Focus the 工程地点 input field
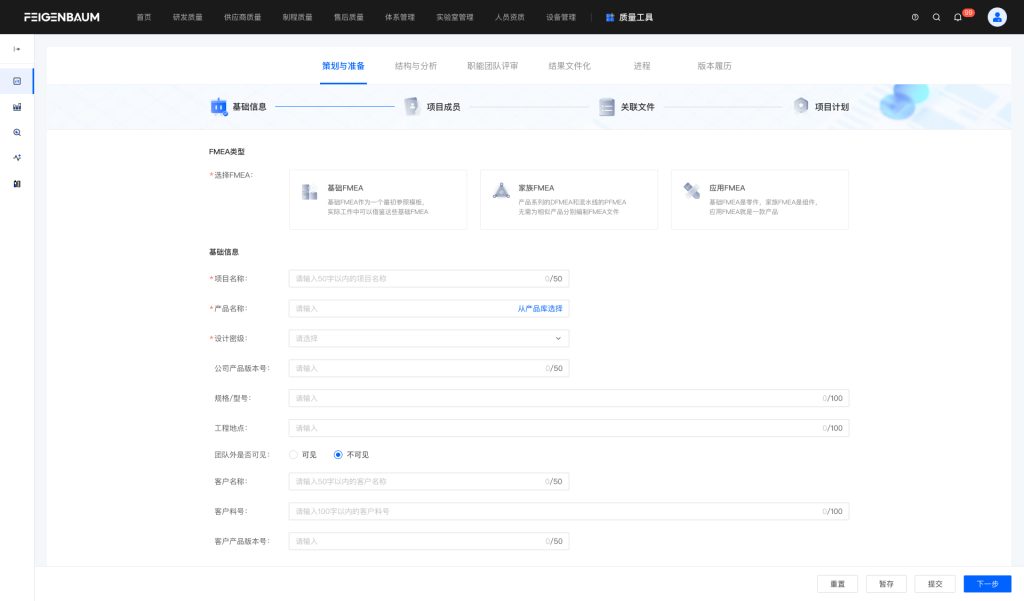 (x=569, y=428)
